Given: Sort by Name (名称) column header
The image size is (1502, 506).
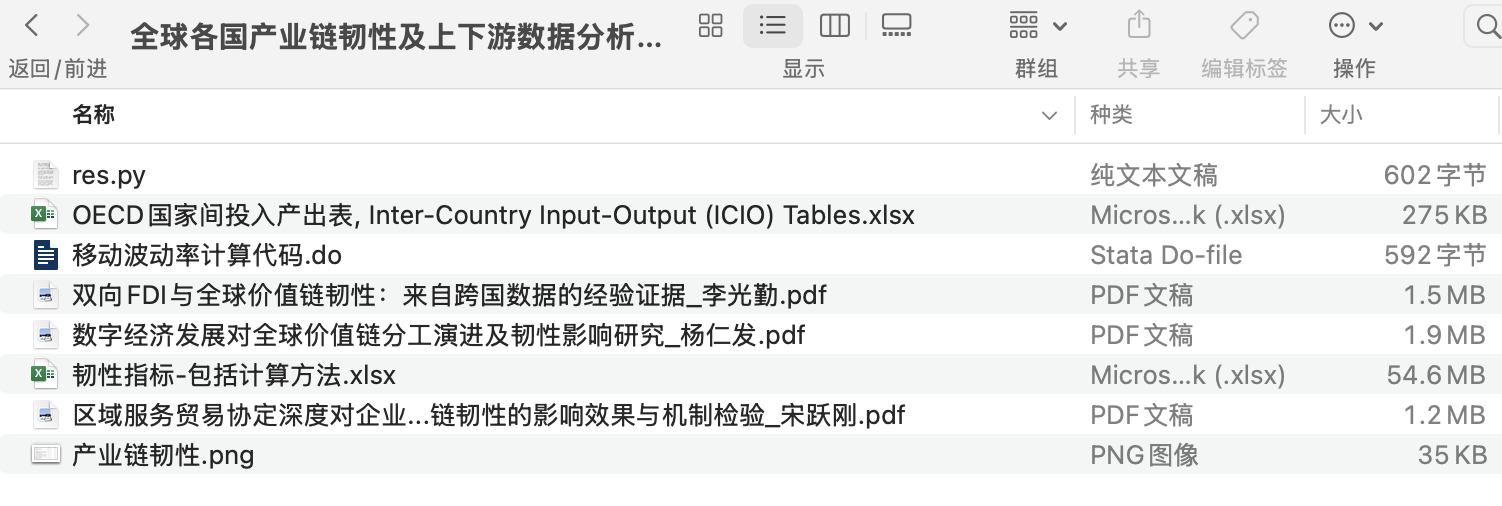Looking at the screenshot, I should pos(94,115).
